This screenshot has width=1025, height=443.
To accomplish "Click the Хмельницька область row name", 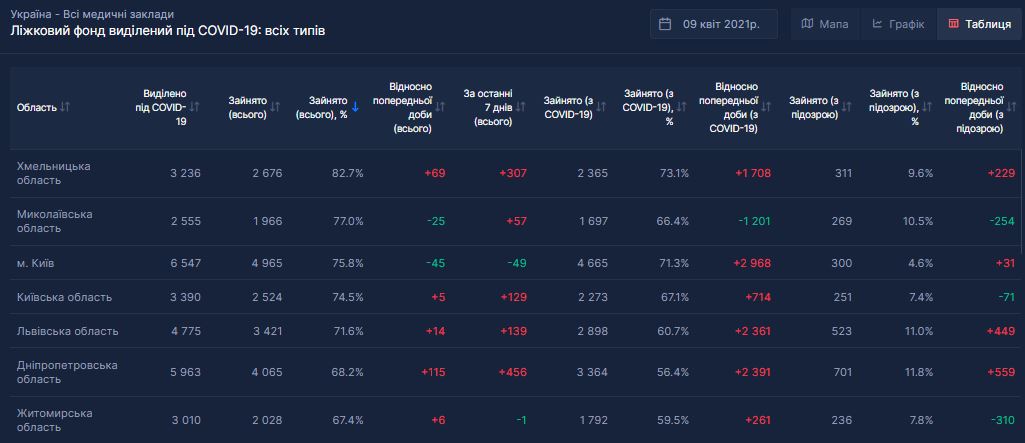I will coord(54,173).
